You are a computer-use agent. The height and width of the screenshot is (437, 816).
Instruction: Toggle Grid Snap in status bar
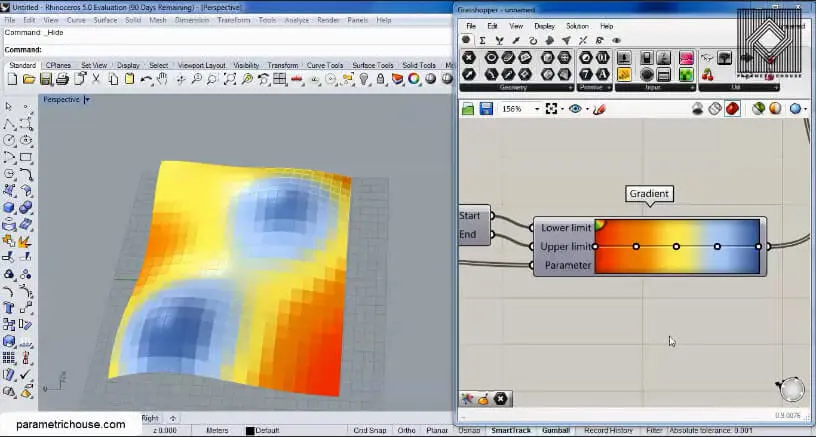[x=371, y=430]
